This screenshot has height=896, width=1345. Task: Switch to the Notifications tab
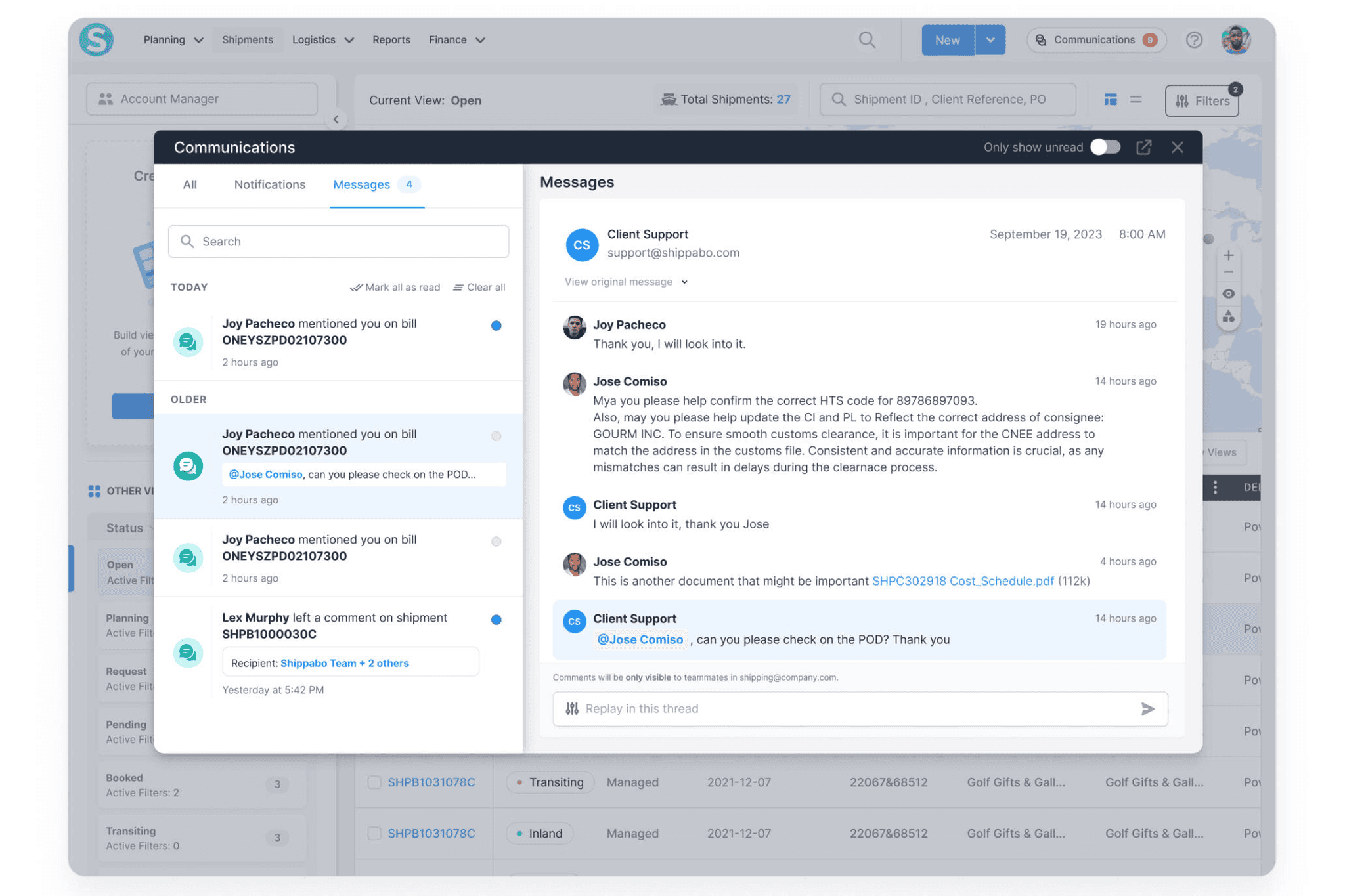tap(270, 184)
